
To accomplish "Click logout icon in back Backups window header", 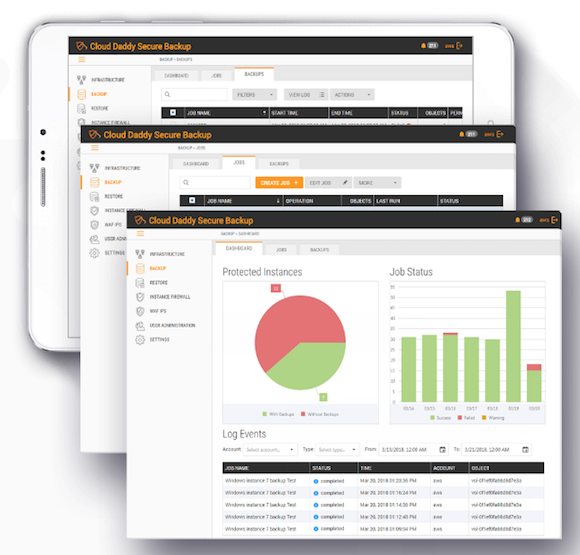I will (x=459, y=46).
